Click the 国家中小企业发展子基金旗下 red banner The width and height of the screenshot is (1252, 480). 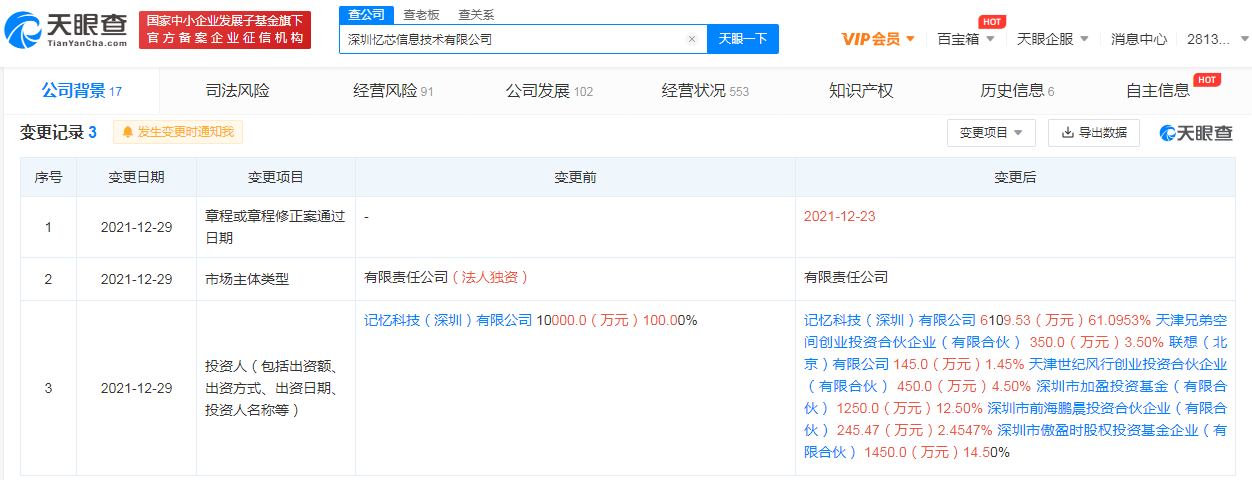tap(225, 30)
